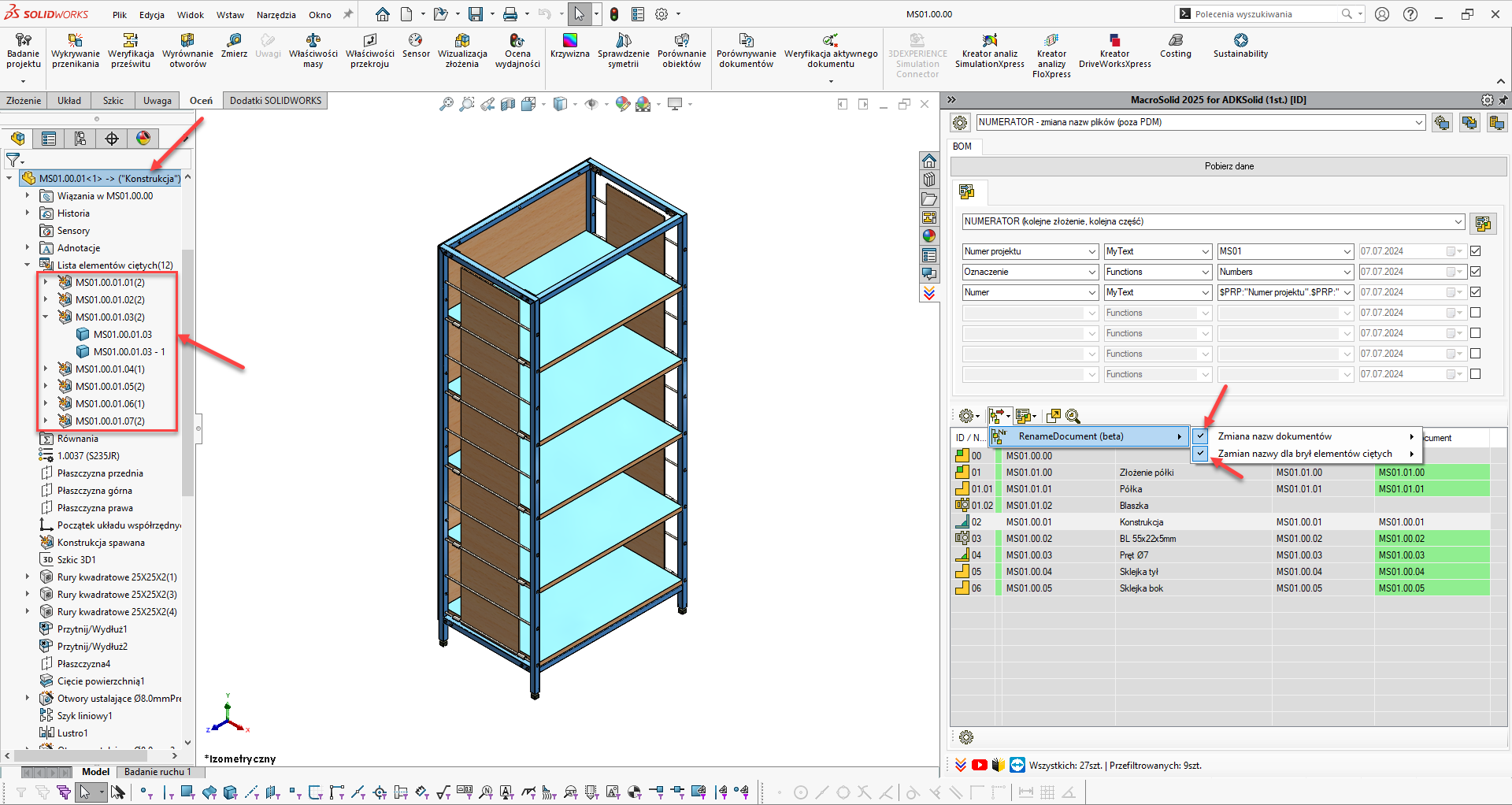This screenshot has height=805, width=1512.
Task: Open the Narzędzia menu
Action: click(x=276, y=15)
